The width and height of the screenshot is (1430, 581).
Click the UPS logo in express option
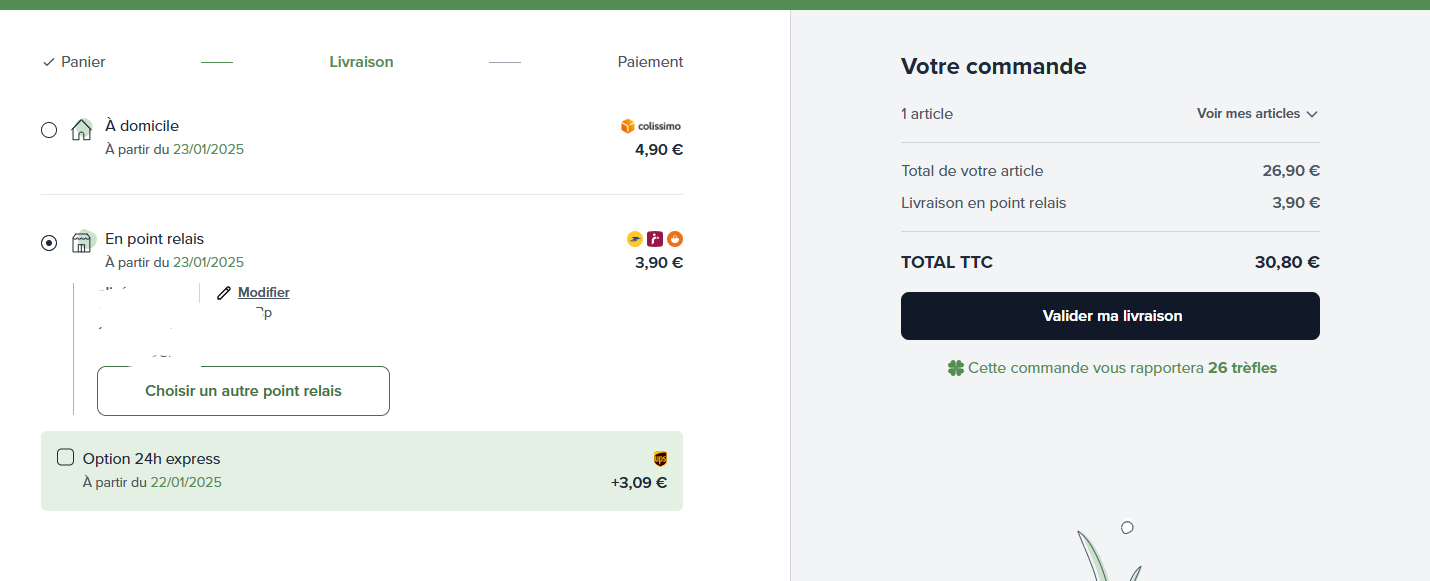coord(660,459)
